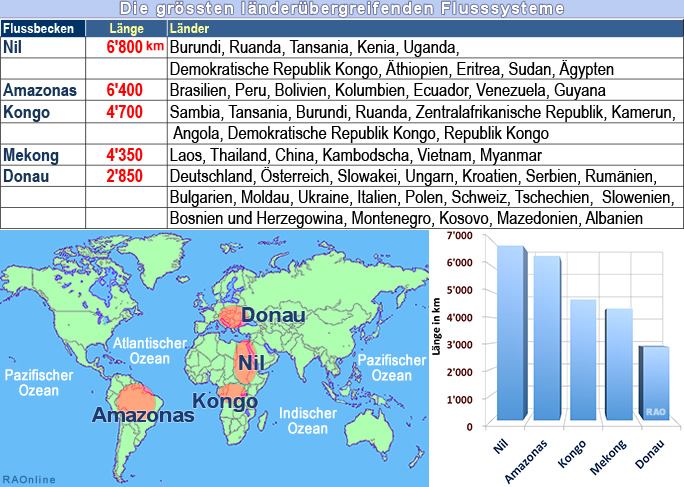Click the 3'000 axis tick label
Screen dimensions: 684x487
point(460,345)
